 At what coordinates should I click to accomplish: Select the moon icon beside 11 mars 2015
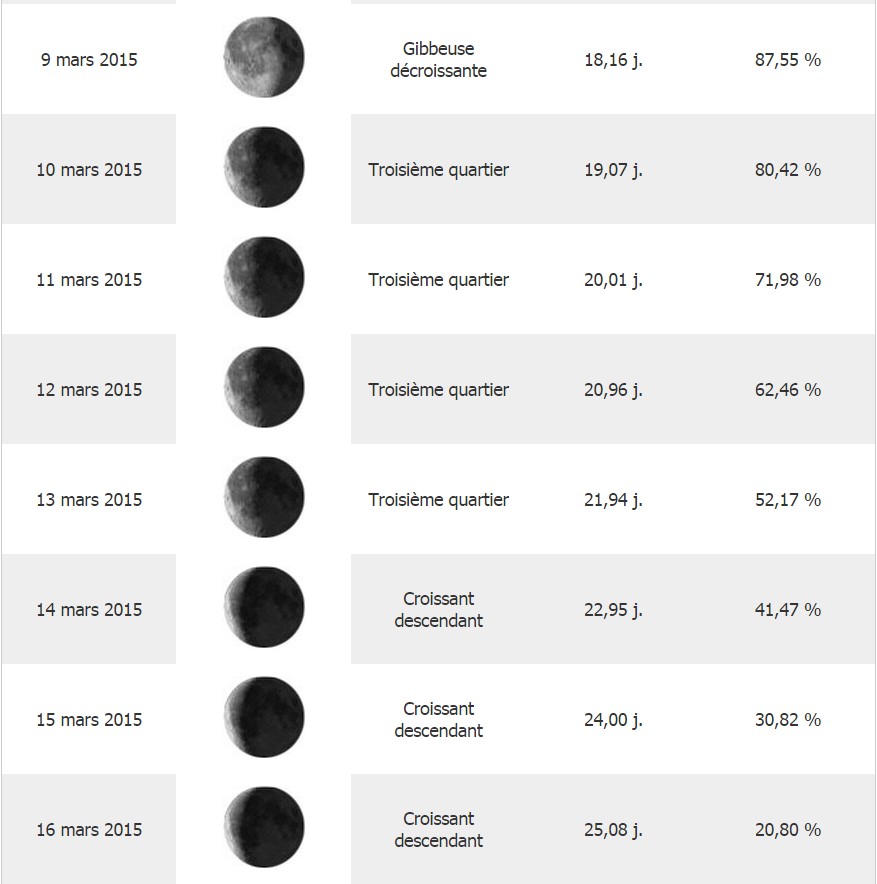point(264,278)
